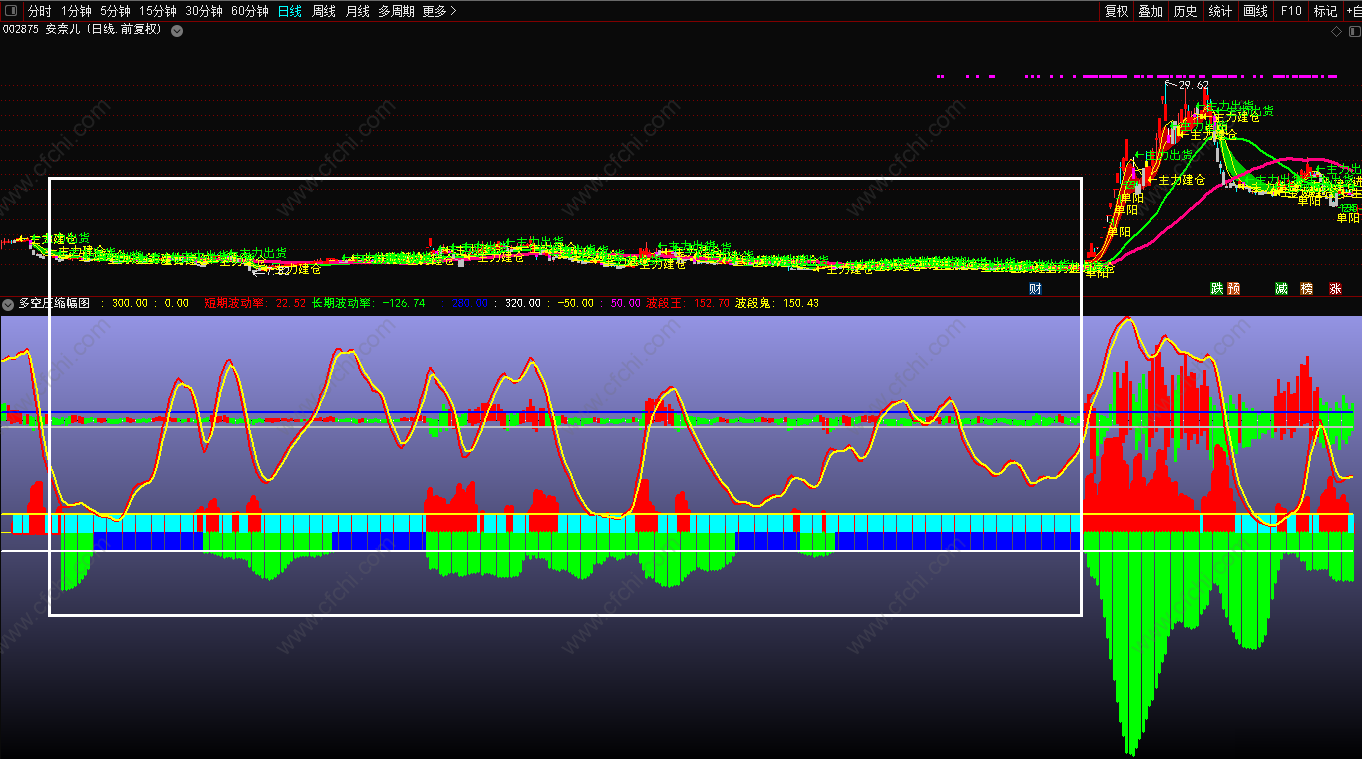1362x759 pixels.
Task: Click the diamond icon at top right
Action: click(1336, 31)
